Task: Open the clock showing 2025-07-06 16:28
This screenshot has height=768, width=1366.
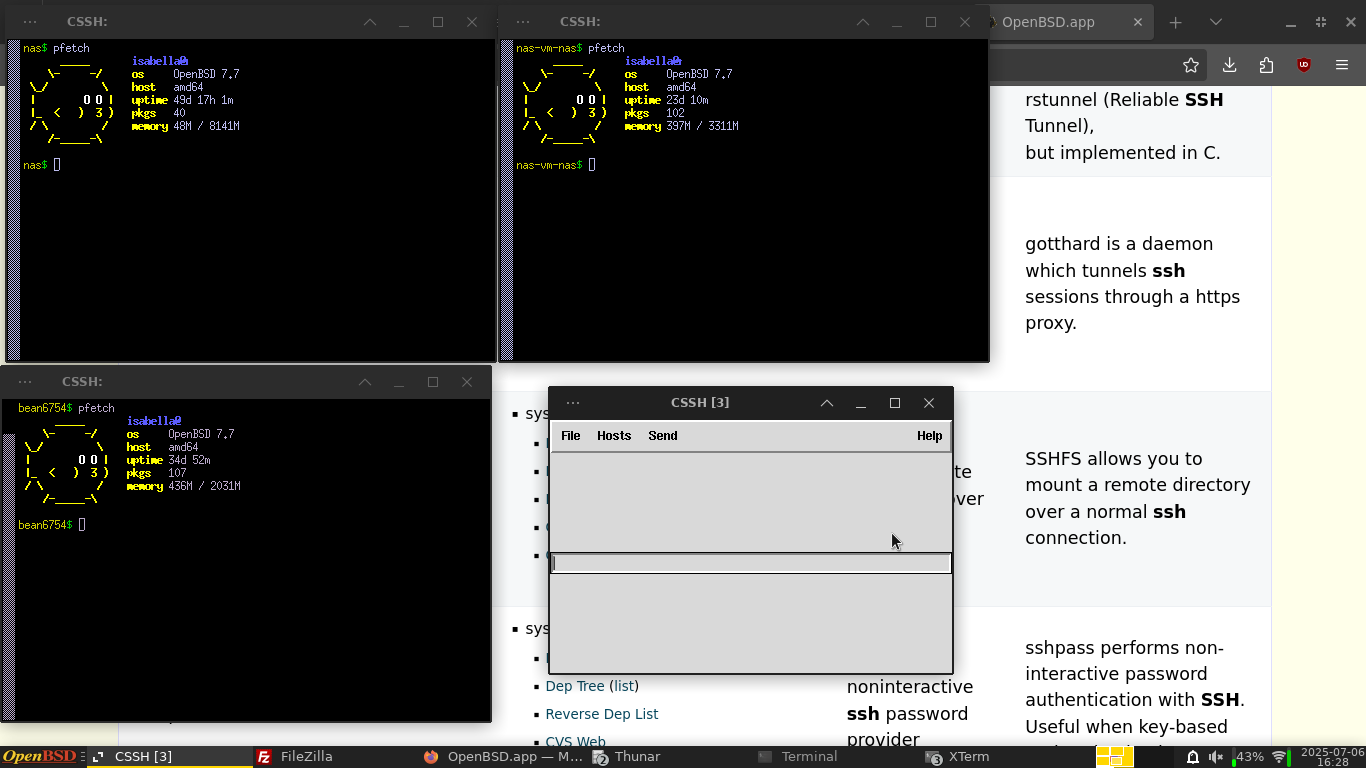Action: [x=1332, y=757]
